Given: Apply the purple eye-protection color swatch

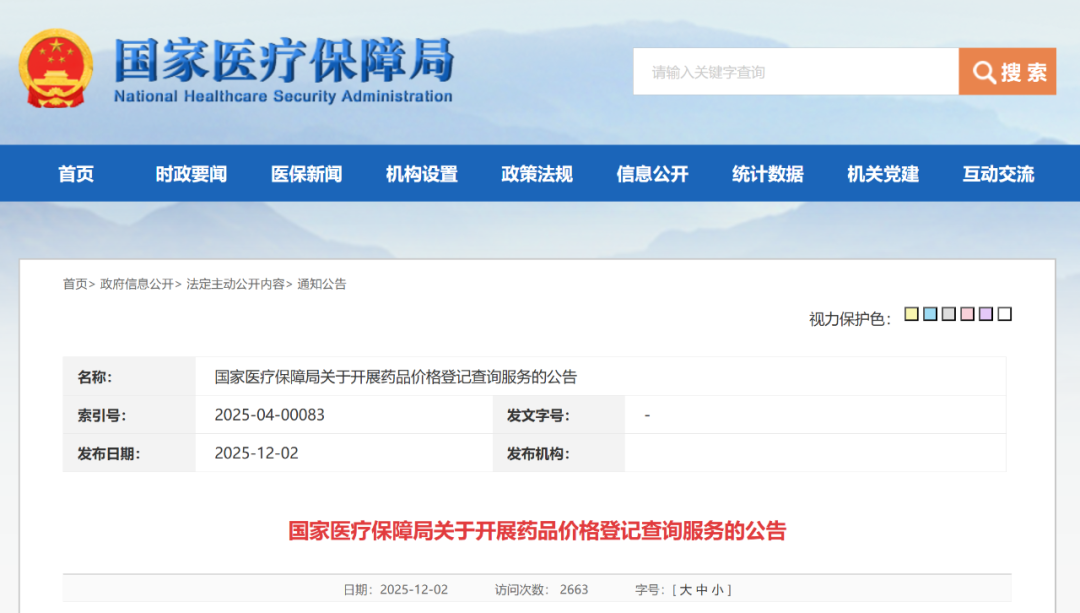Looking at the screenshot, I should [986, 314].
